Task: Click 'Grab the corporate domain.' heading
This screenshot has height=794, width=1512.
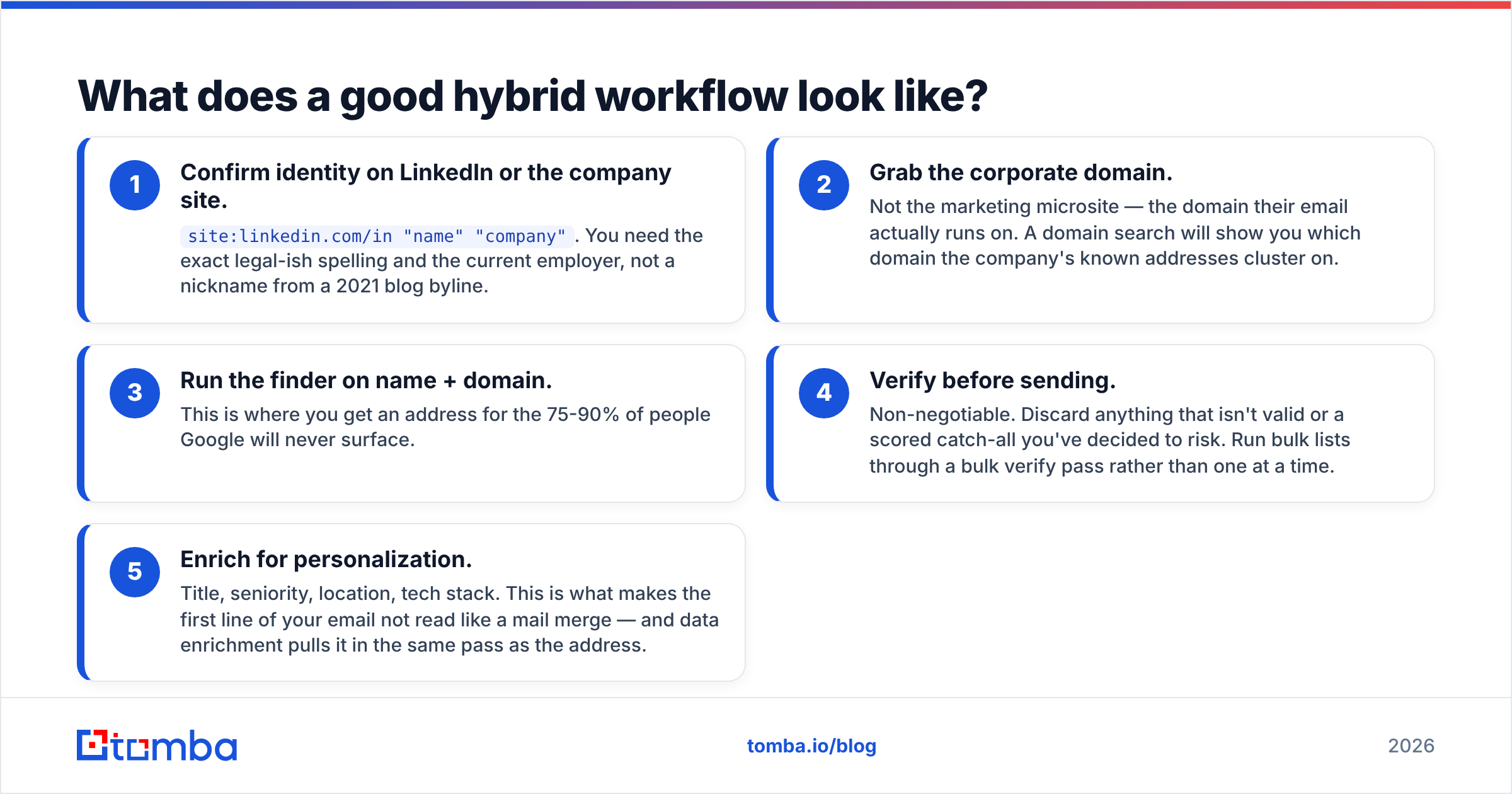Action: 1021,172
